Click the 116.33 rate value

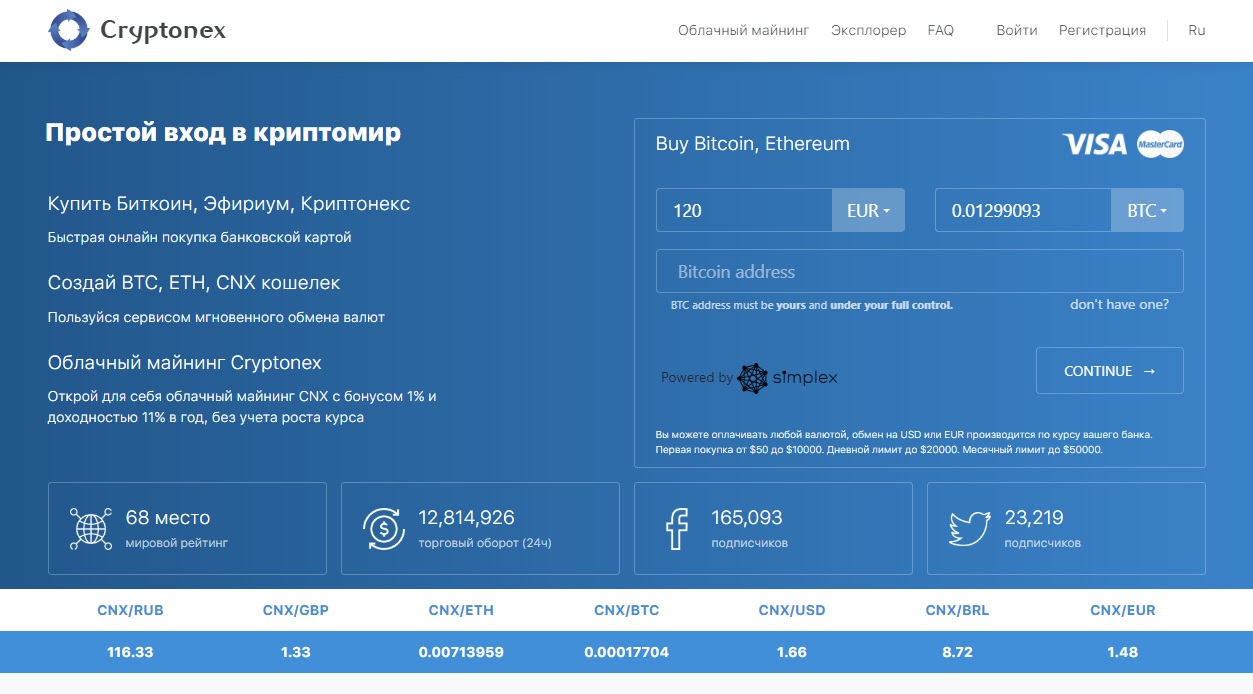coord(130,652)
